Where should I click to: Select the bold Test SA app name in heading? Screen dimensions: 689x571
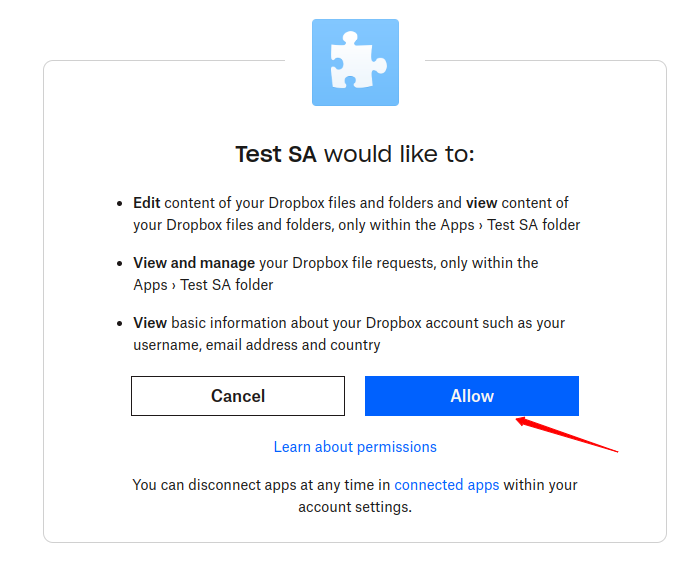276,154
